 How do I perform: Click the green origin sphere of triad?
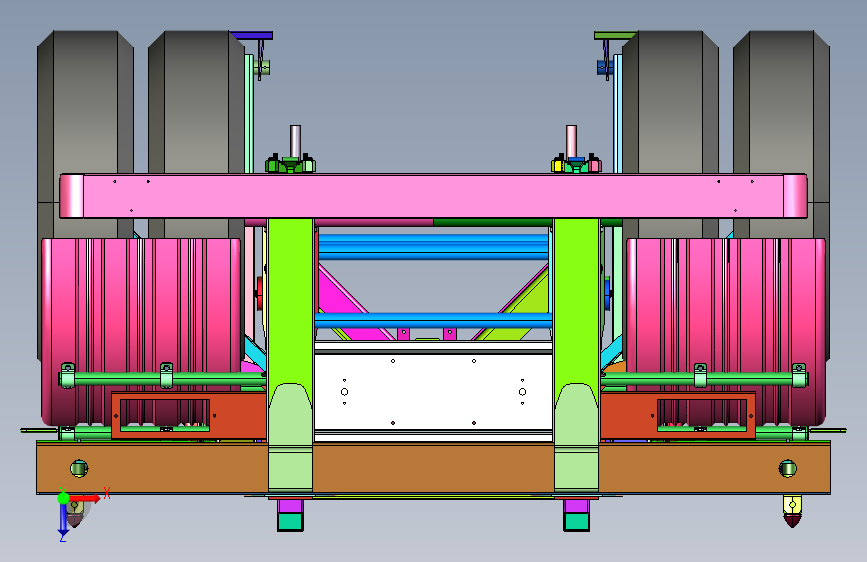click(x=63, y=498)
